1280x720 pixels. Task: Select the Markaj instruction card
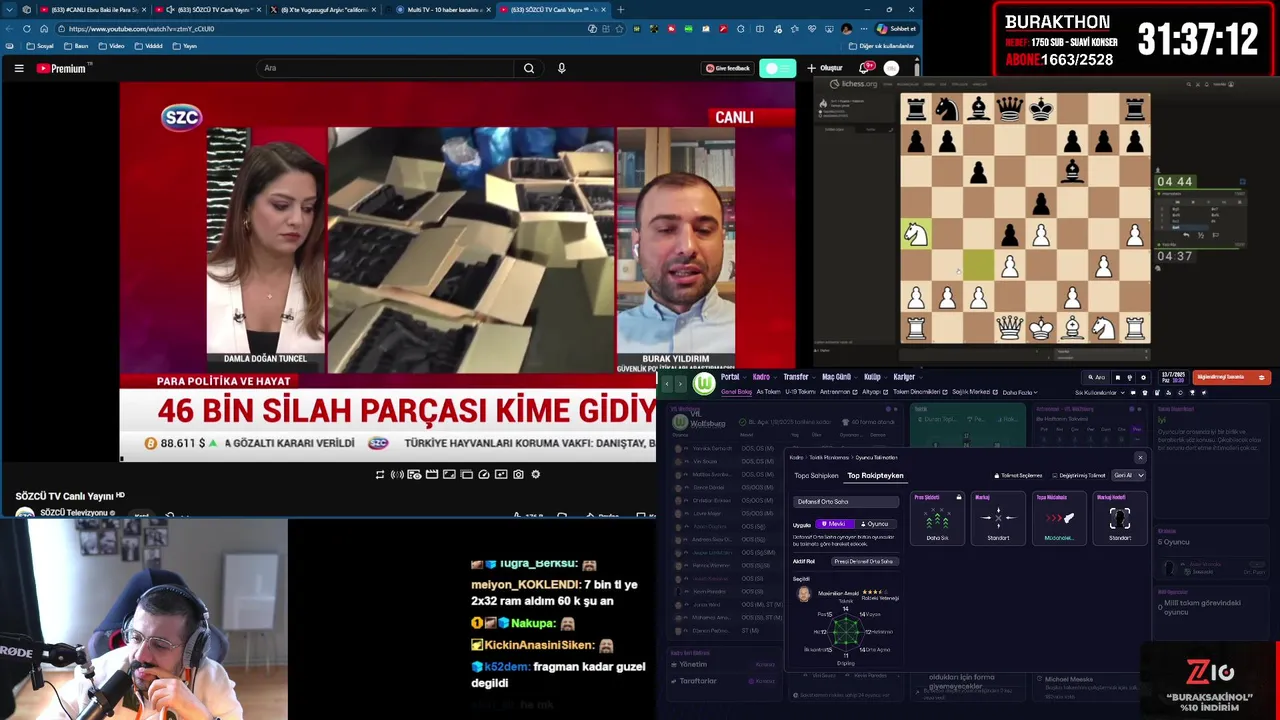(x=998, y=518)
